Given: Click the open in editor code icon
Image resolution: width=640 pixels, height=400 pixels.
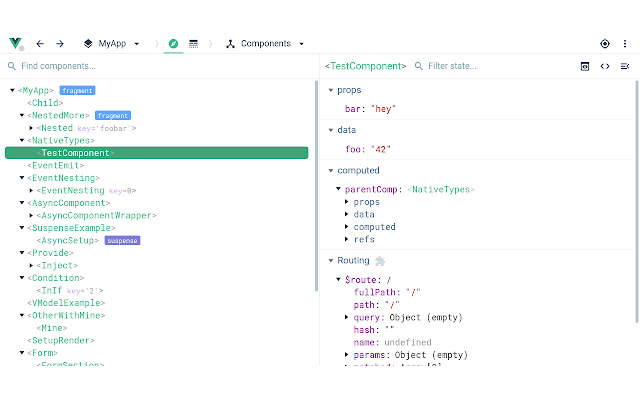Looking at the screenshot, I should pos(605,66).
